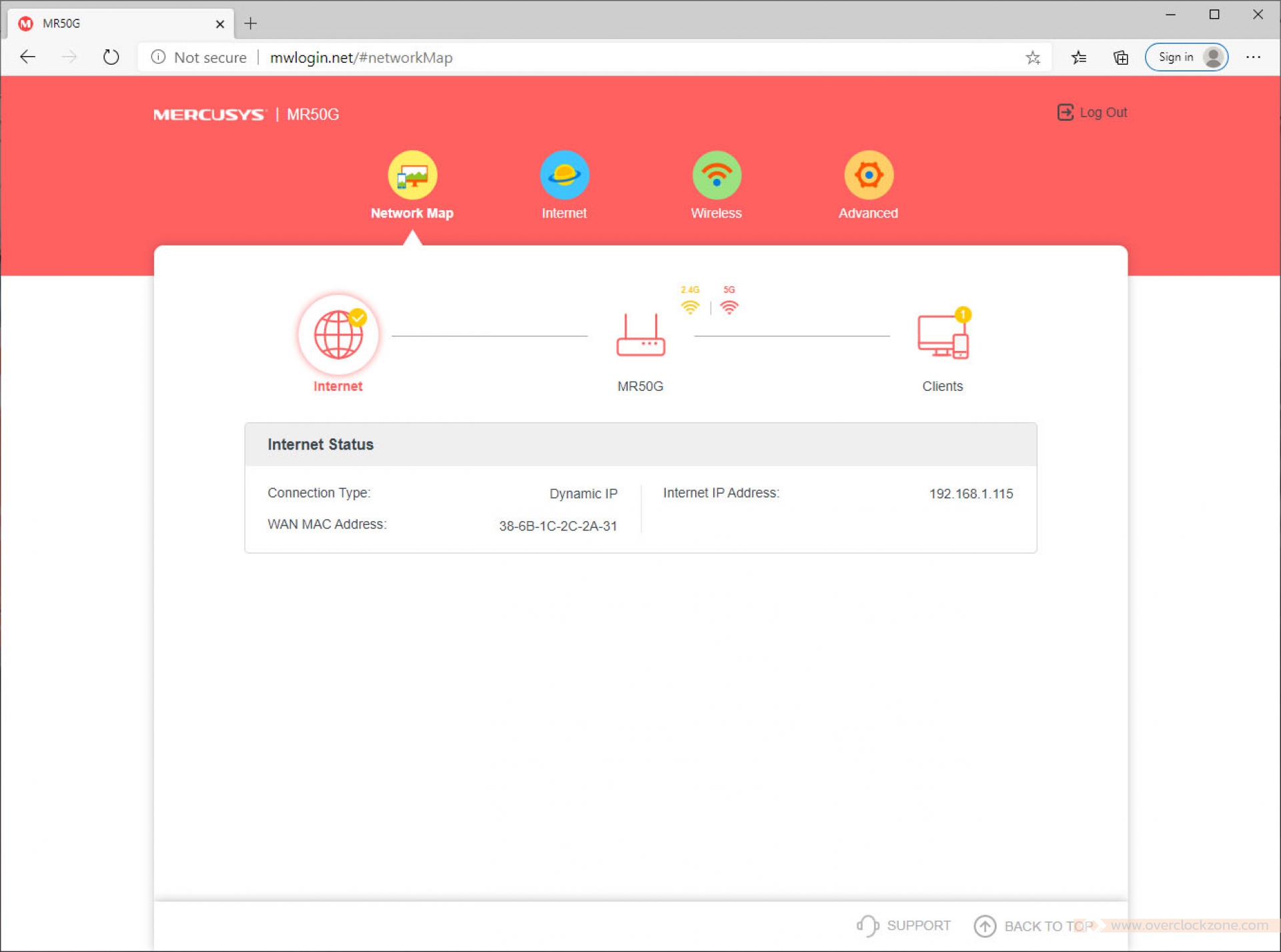Open the Advanced gear icon
Screen dimensions: 1281x952
[868, 175]
